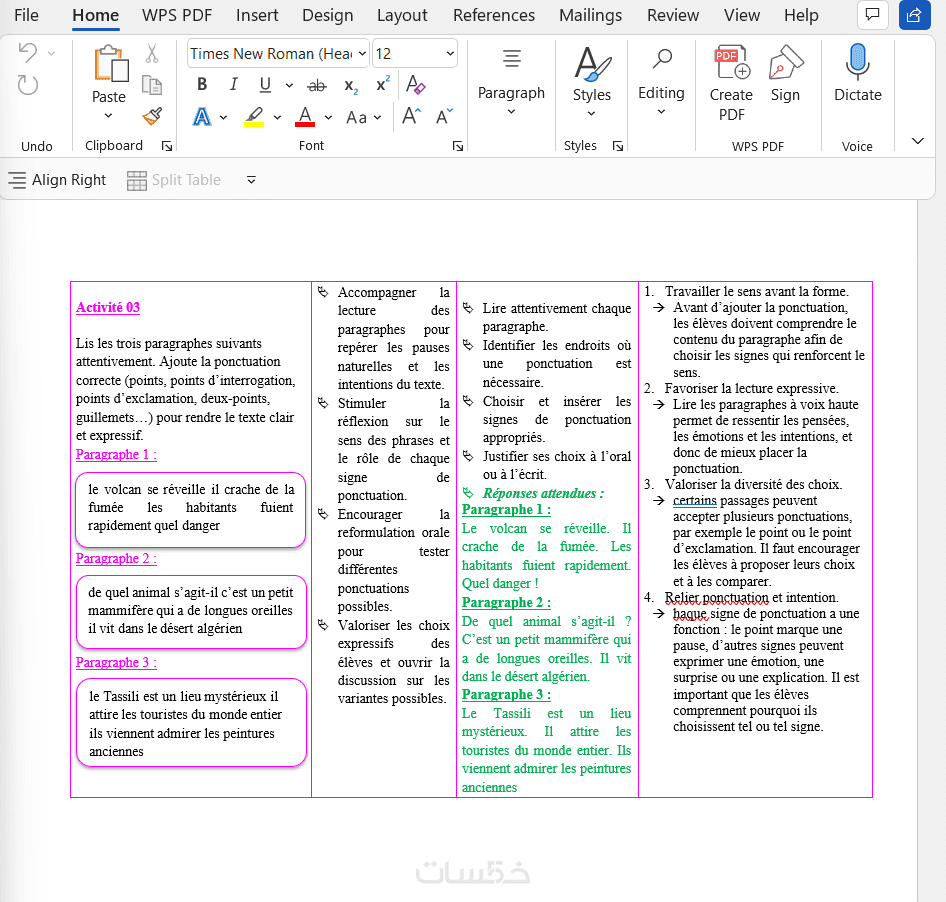The image size is (946, 902).
Task: Expand the Paragraph group chevron
Action: (x=511, y=112)
